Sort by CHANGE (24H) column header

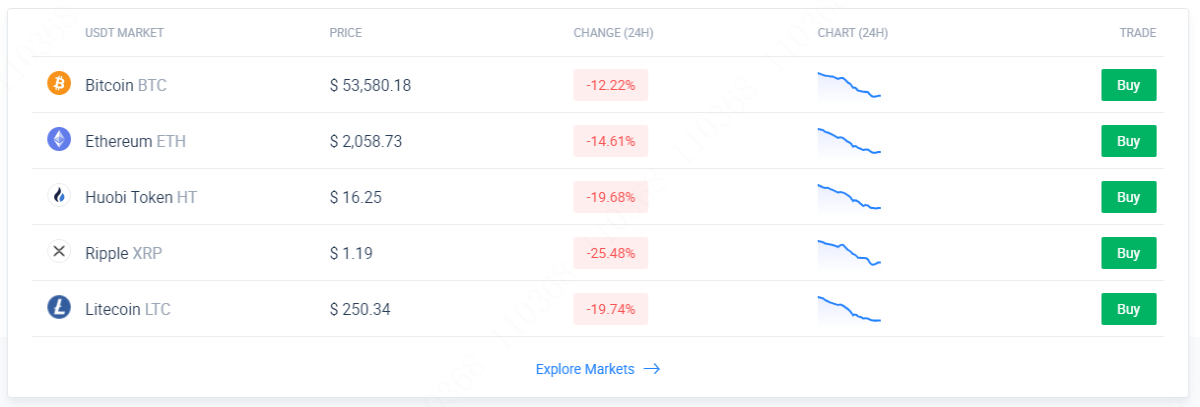pyautogui.click(x=613, y=33)
